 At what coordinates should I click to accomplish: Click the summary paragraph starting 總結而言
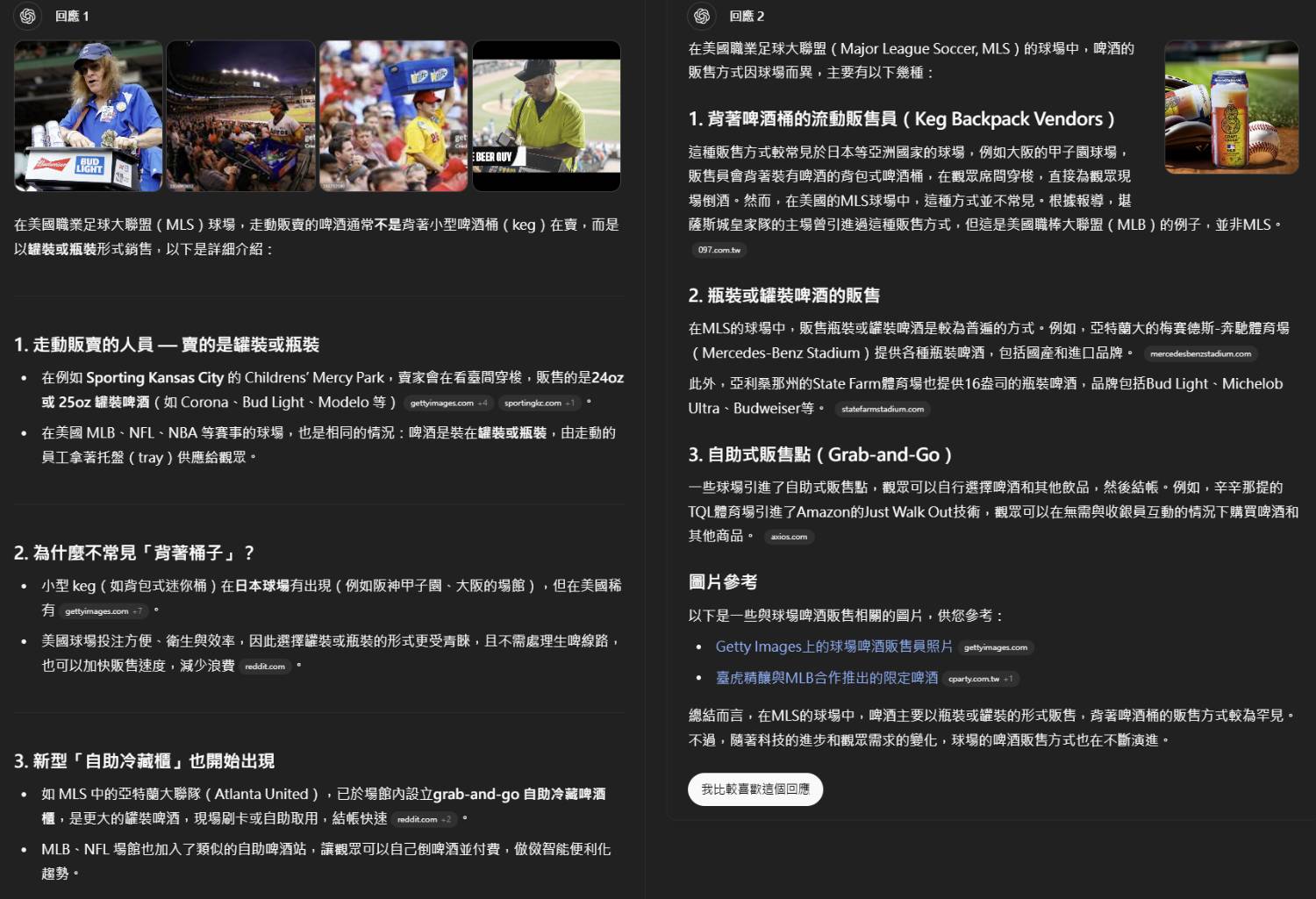pyautogui.click(x=993, y=728)
